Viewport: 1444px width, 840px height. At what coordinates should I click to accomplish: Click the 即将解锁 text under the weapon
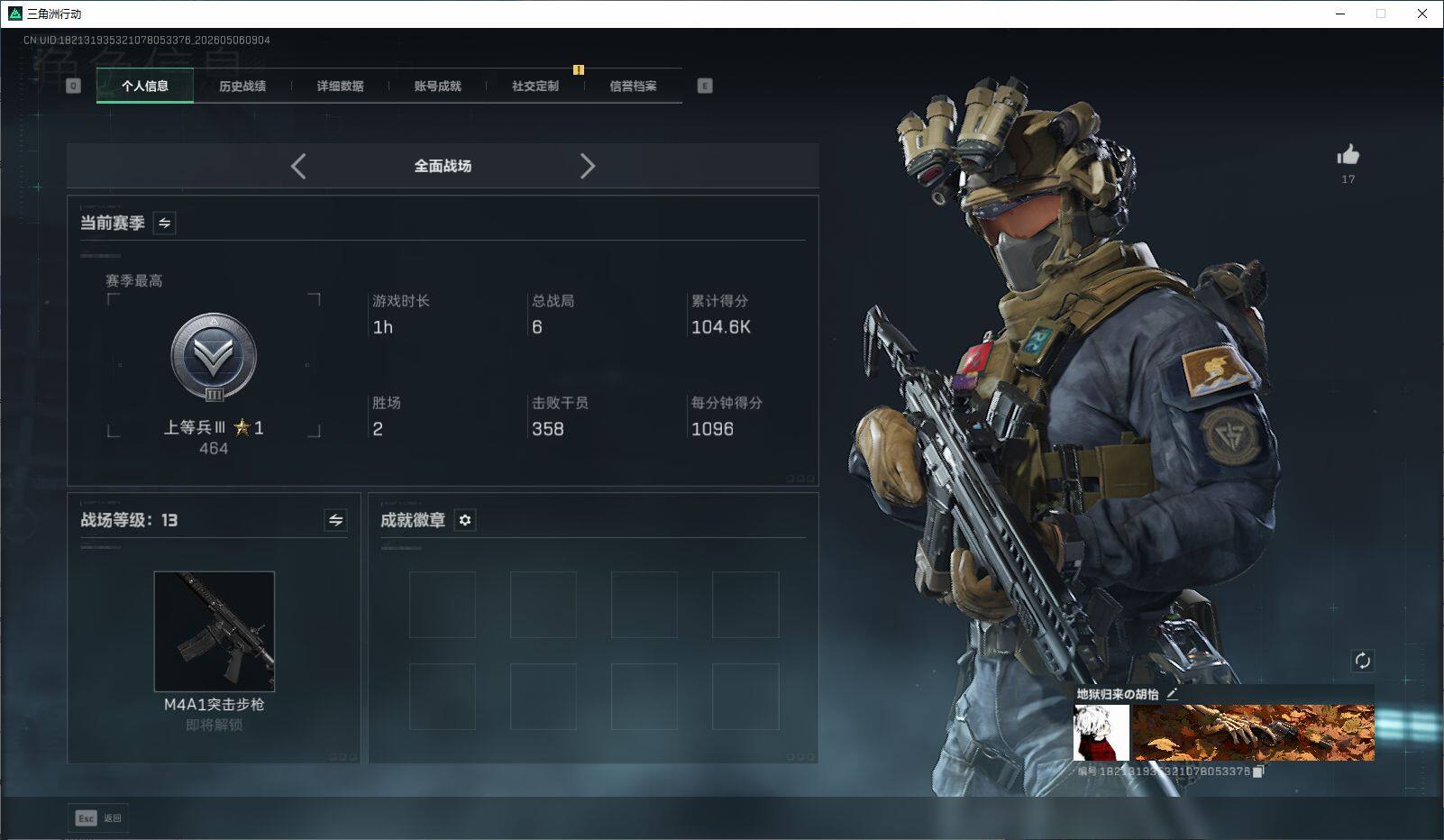[215, 725]
